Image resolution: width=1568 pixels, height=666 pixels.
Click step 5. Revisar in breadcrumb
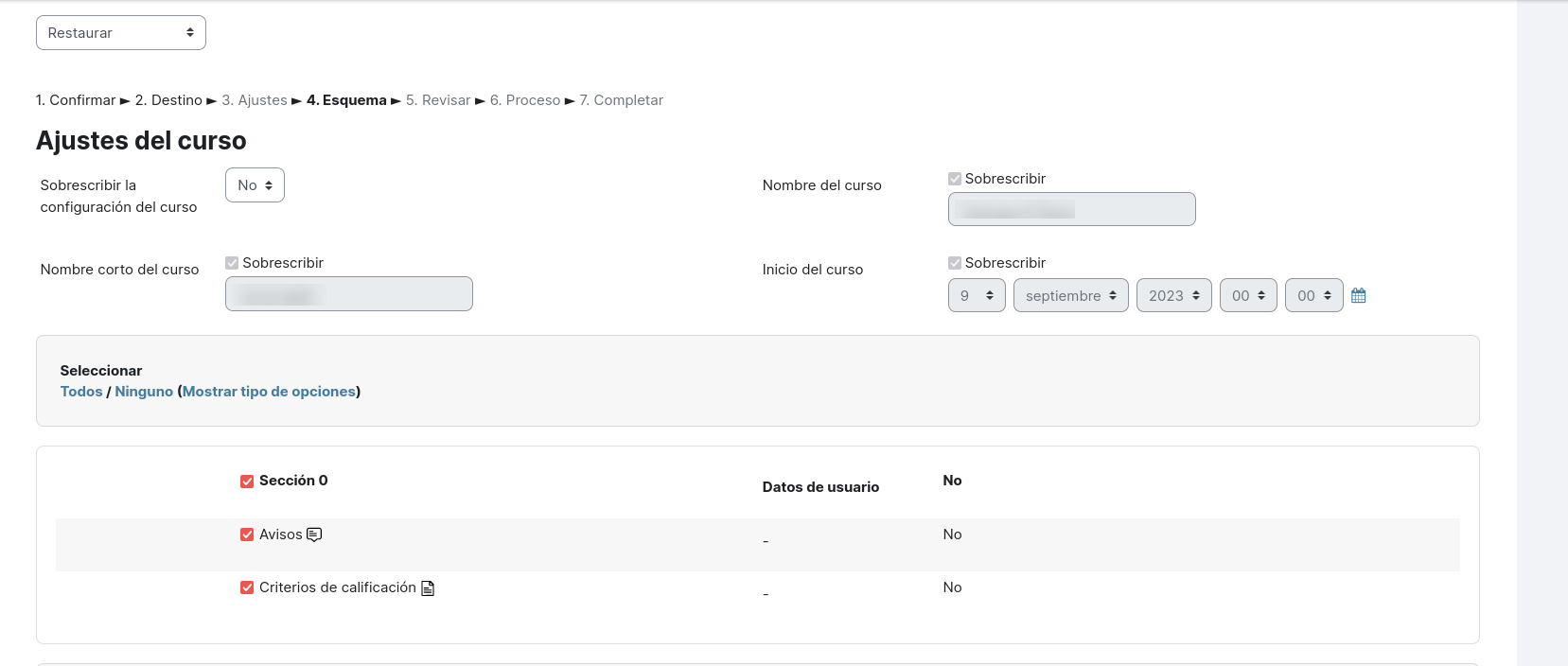tap(438, 100)
